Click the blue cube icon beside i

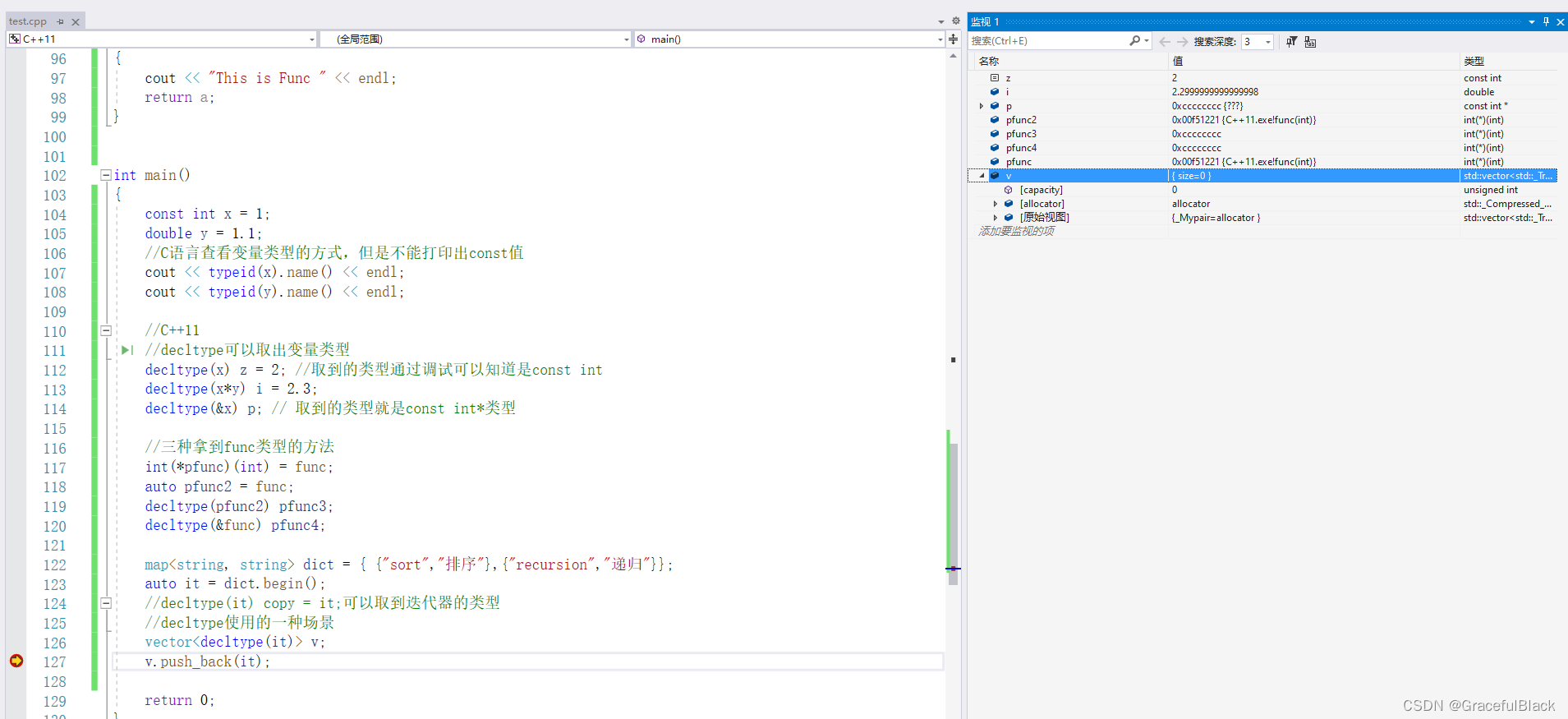click(x=995, y=92)
